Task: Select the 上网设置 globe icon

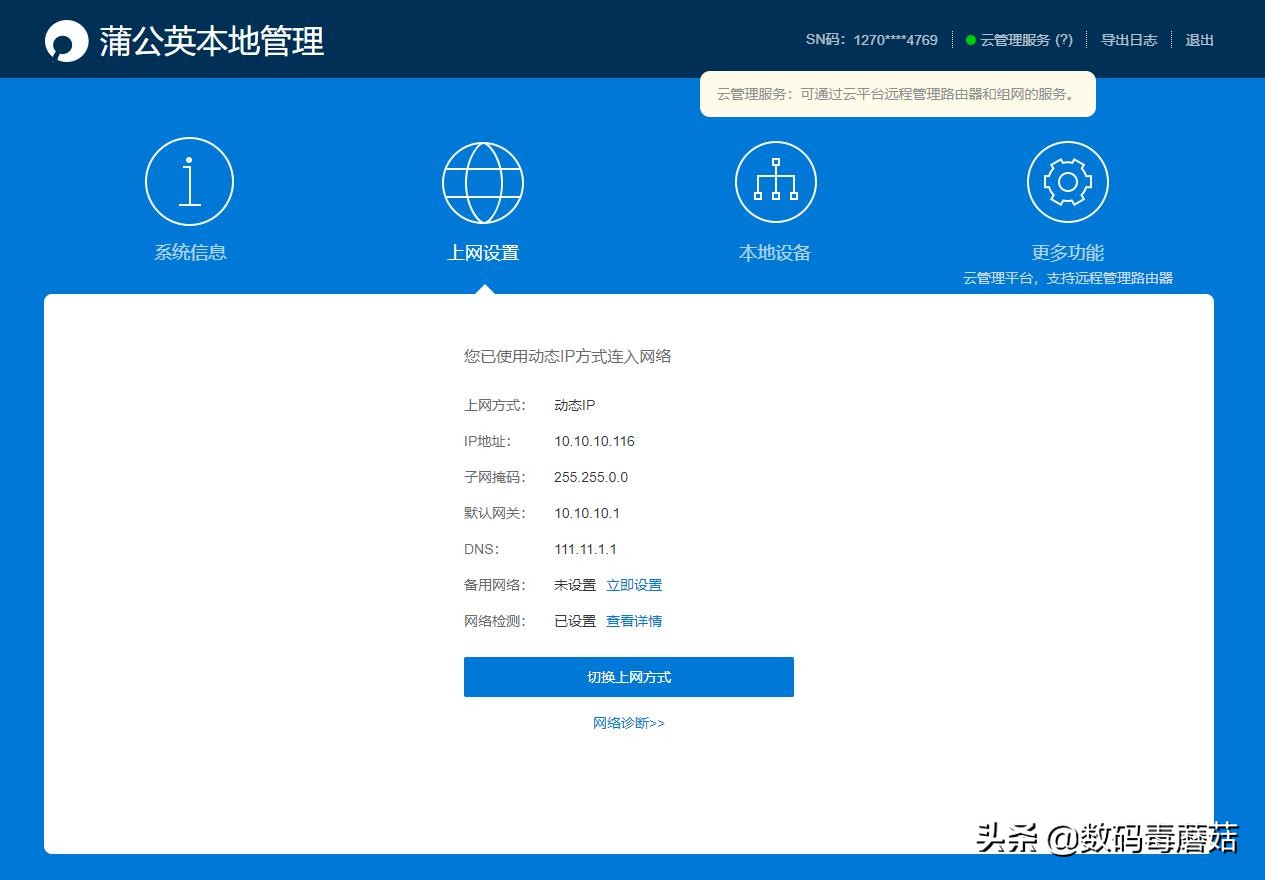Action: [x=483, y=181]
